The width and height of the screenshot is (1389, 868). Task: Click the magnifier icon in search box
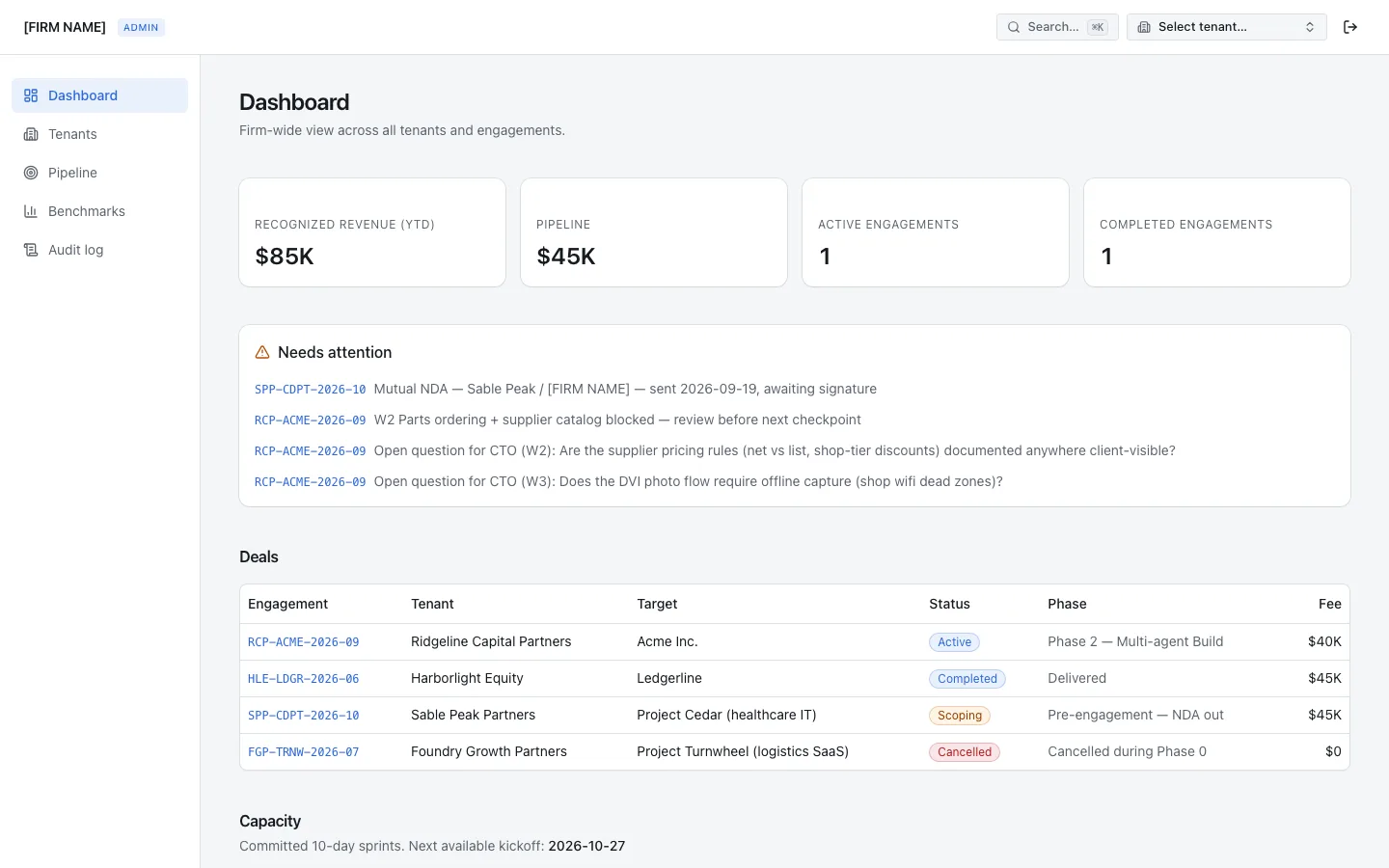click(x=1014, y=27)
